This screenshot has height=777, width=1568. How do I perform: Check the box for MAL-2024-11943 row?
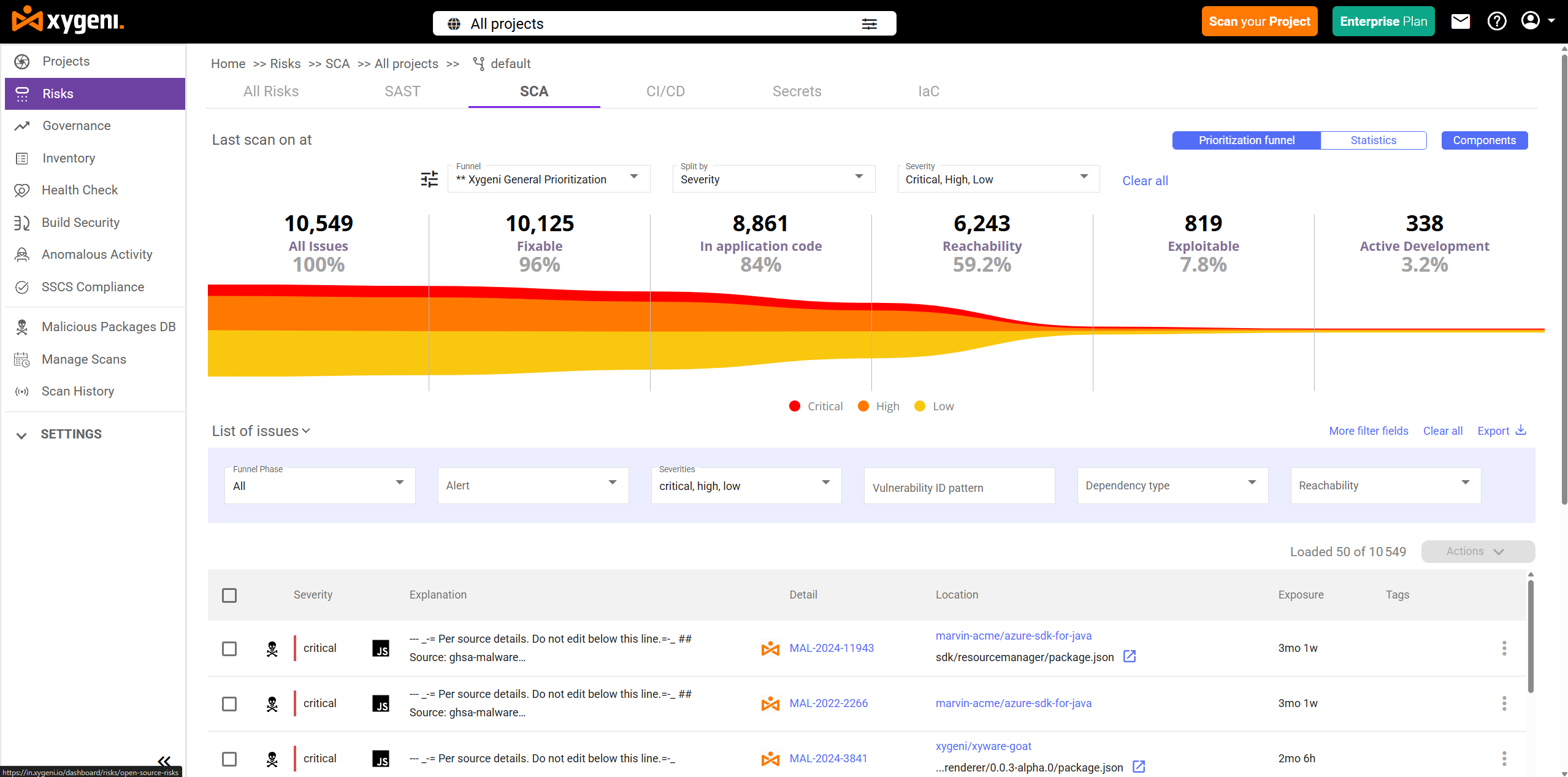[x=229, y=649]
